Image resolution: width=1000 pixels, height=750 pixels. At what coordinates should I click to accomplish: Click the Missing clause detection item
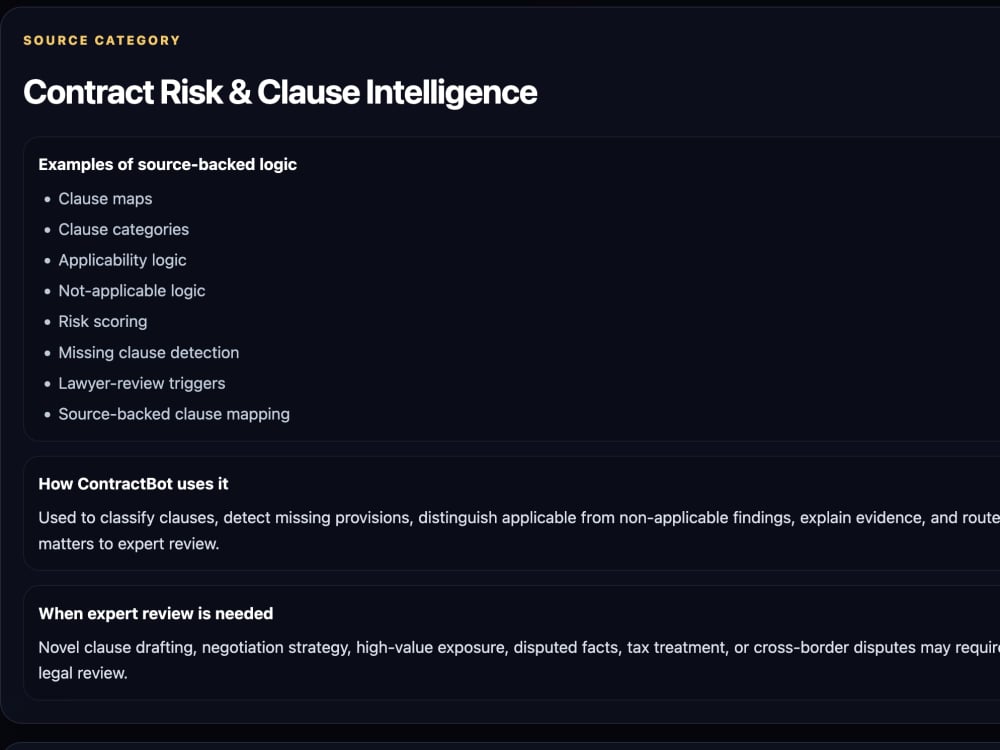149,353
